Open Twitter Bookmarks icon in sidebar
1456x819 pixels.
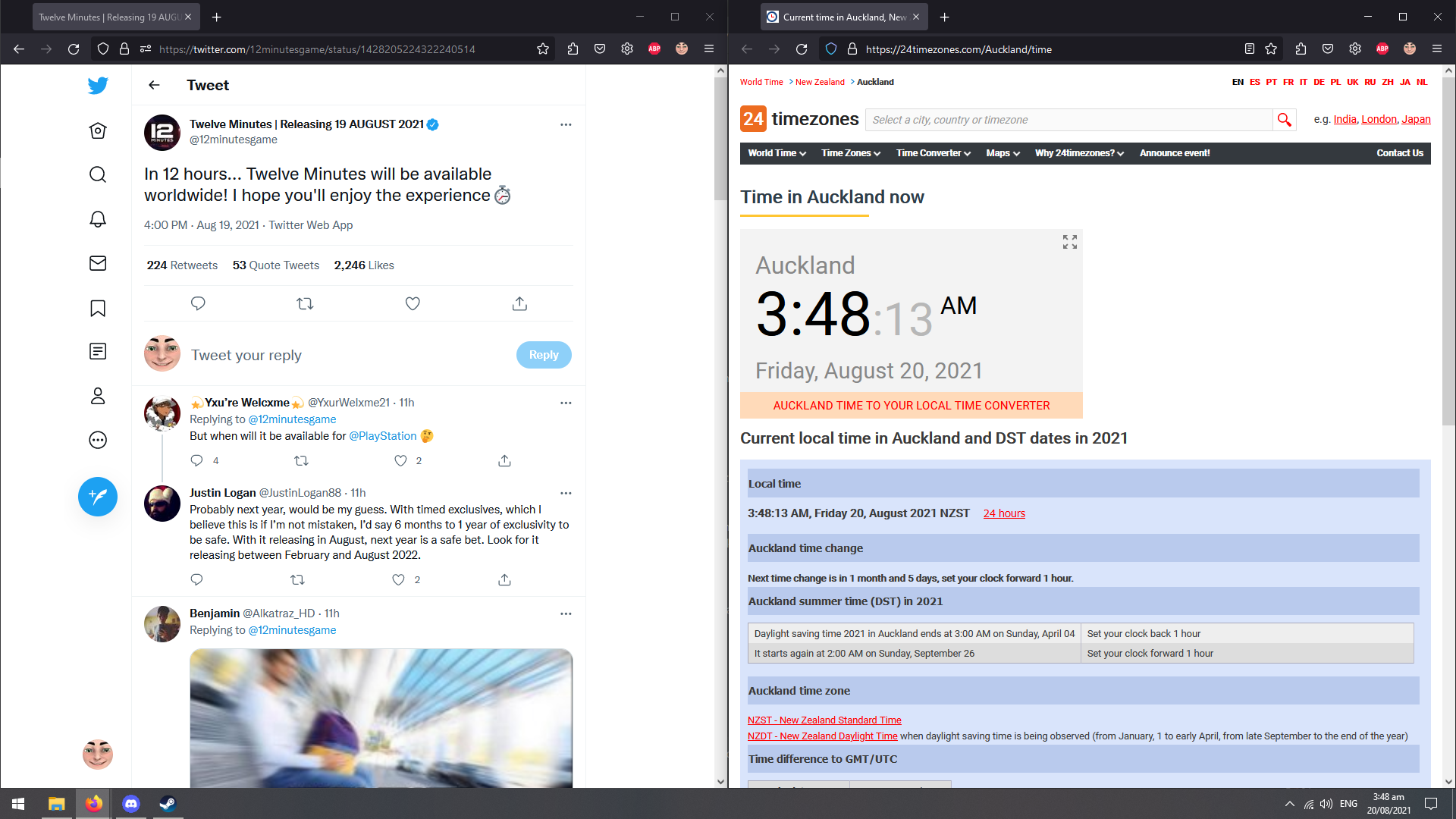98,308
